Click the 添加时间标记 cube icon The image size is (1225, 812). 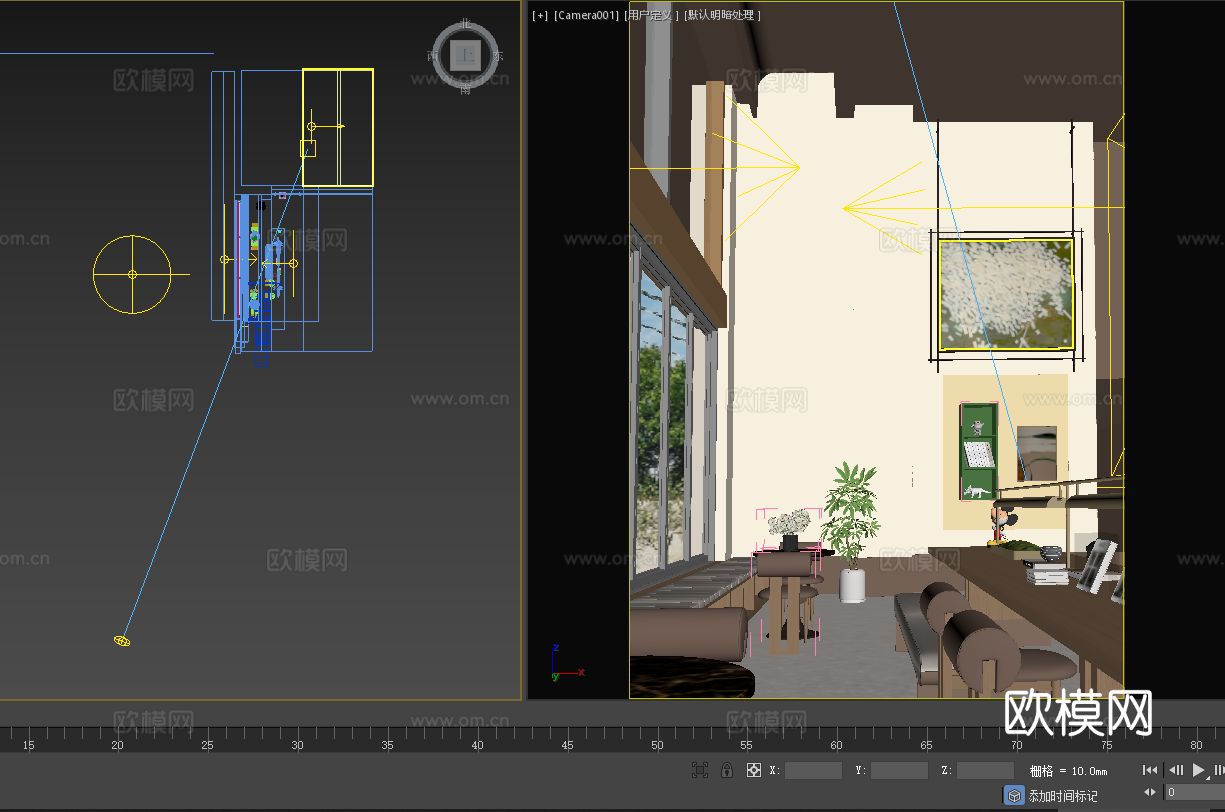1014,794
